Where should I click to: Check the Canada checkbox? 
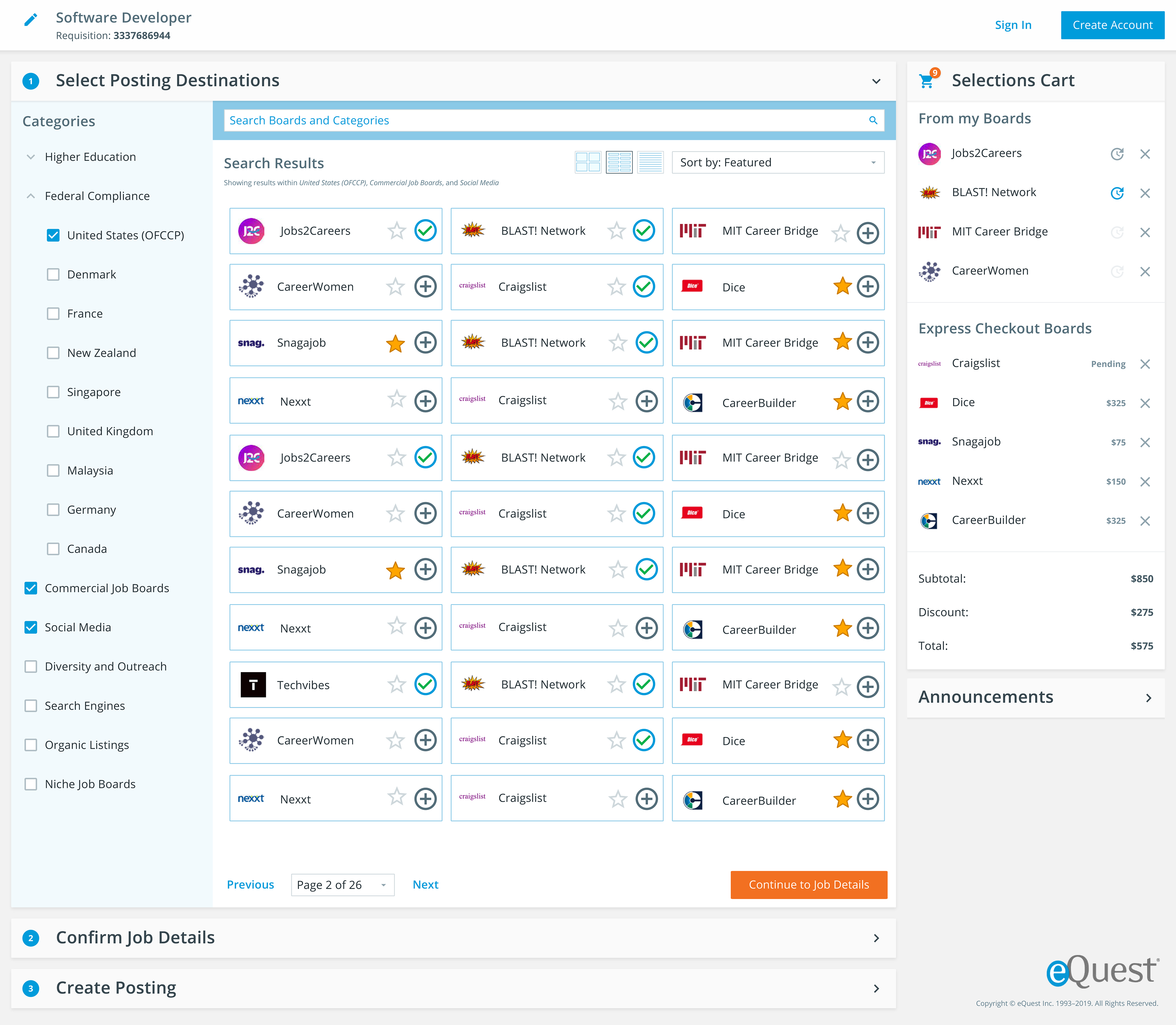pyautogui.click(x=53, y=549)
